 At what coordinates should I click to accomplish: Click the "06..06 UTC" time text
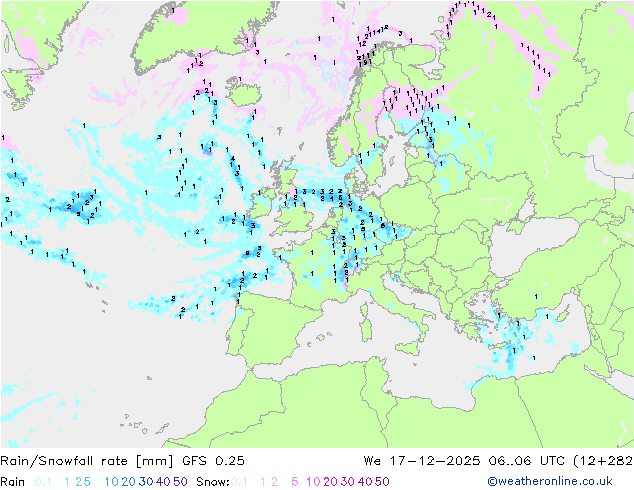click(x=526, y=460)
